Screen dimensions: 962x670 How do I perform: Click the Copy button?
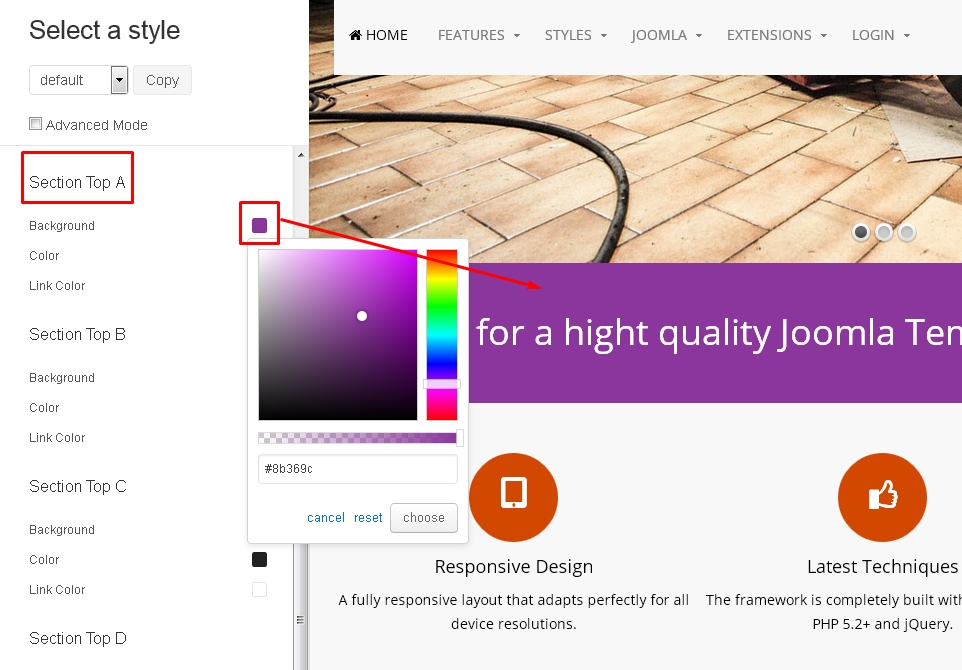(163, 80)
